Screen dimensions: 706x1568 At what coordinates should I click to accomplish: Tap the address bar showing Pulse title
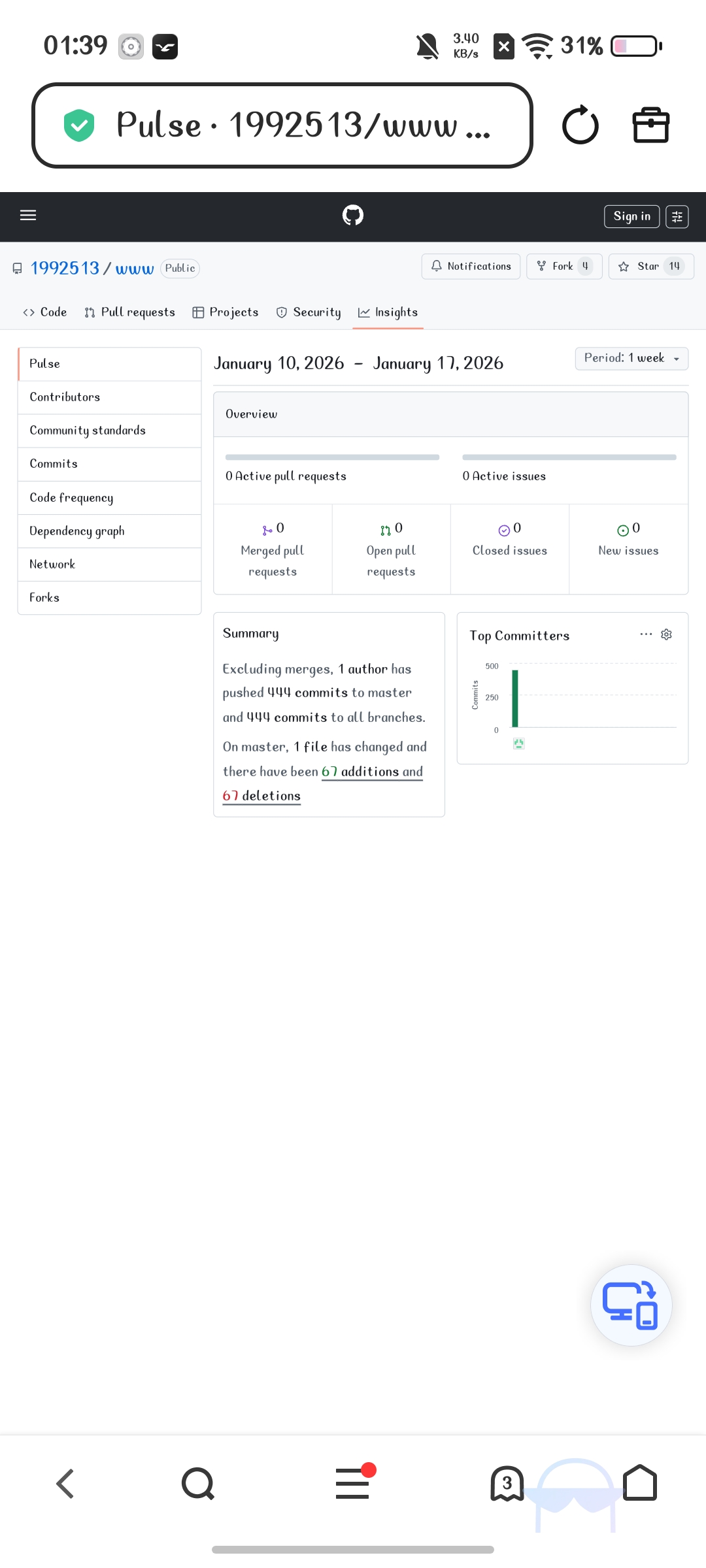[x=282, y=125]
